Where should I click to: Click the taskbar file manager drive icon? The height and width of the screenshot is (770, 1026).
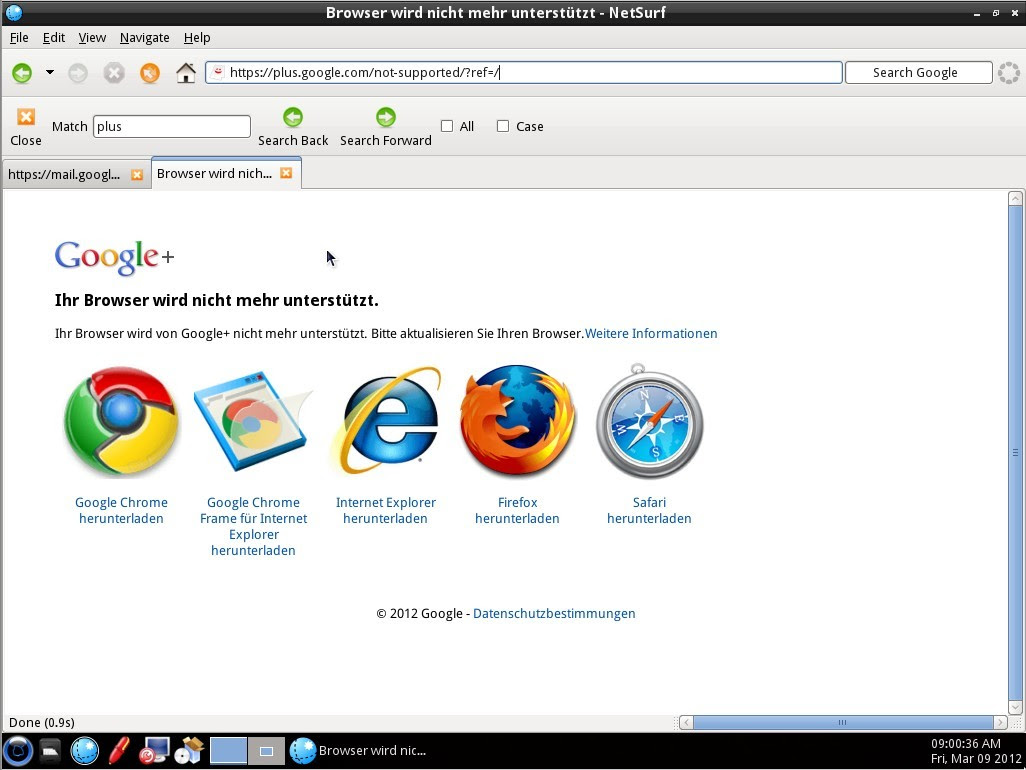pyautogui.click(x=50, y=751)
